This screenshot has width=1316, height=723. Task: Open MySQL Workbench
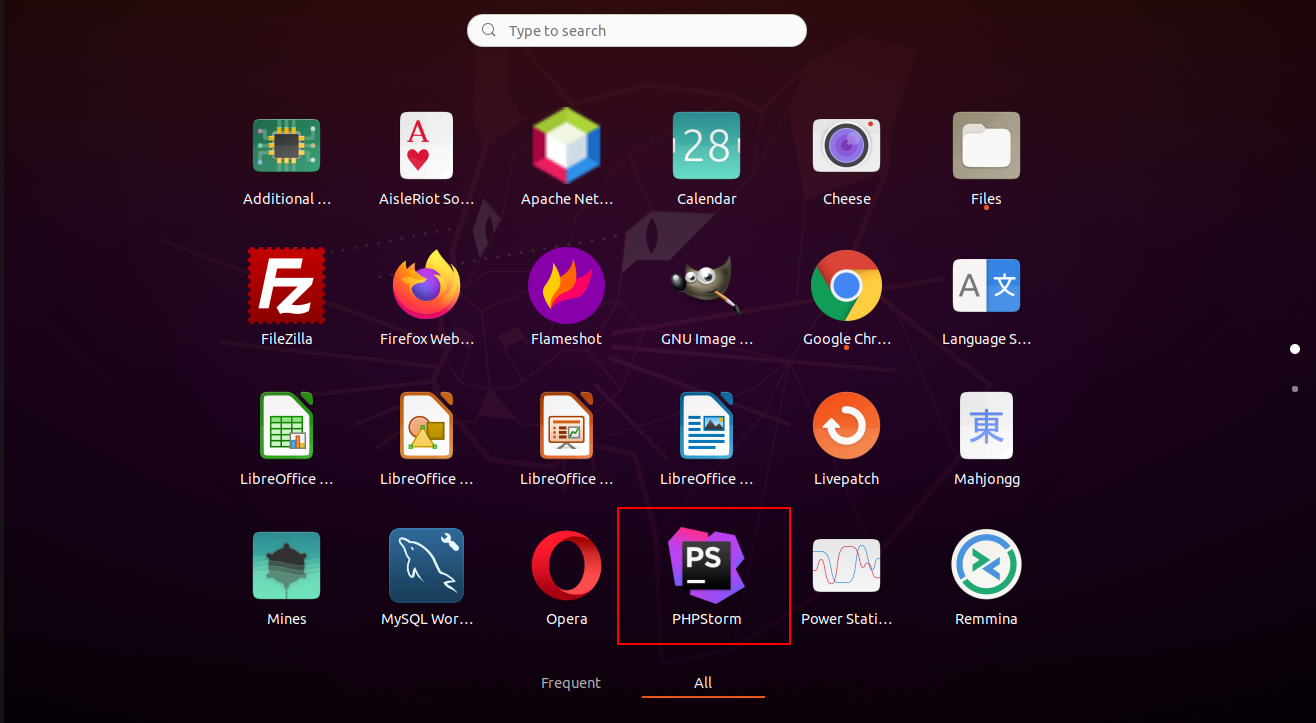(x=426, y=566)
